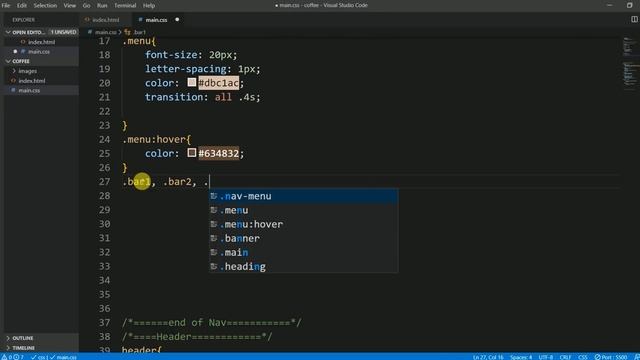Click the CSS icon beside main.css in COFFEE
640x360 pixels.
13,90
